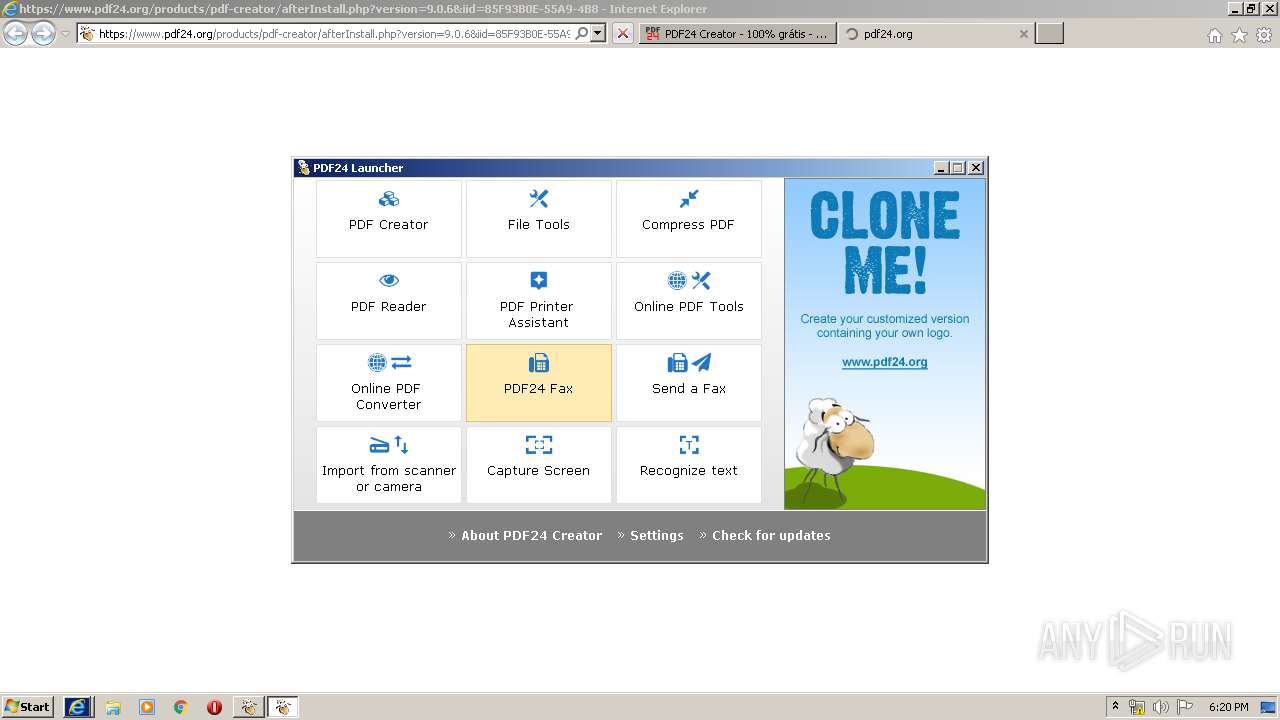The width and height of the screenshot is (1280, 720).
Task: Launch the media player taskbar icon
Action: click(x=147, y=707)
